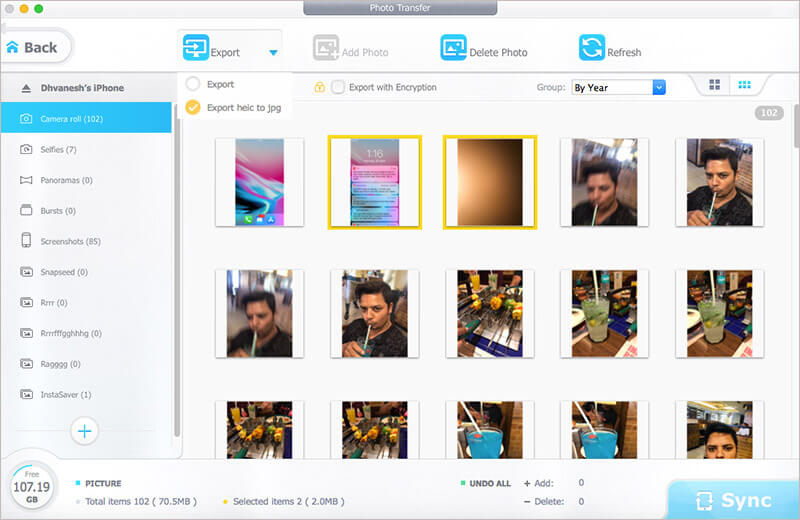Open Selfies (7) album
The height and width of the screenshot is (520, 800).
pos(86,150)
